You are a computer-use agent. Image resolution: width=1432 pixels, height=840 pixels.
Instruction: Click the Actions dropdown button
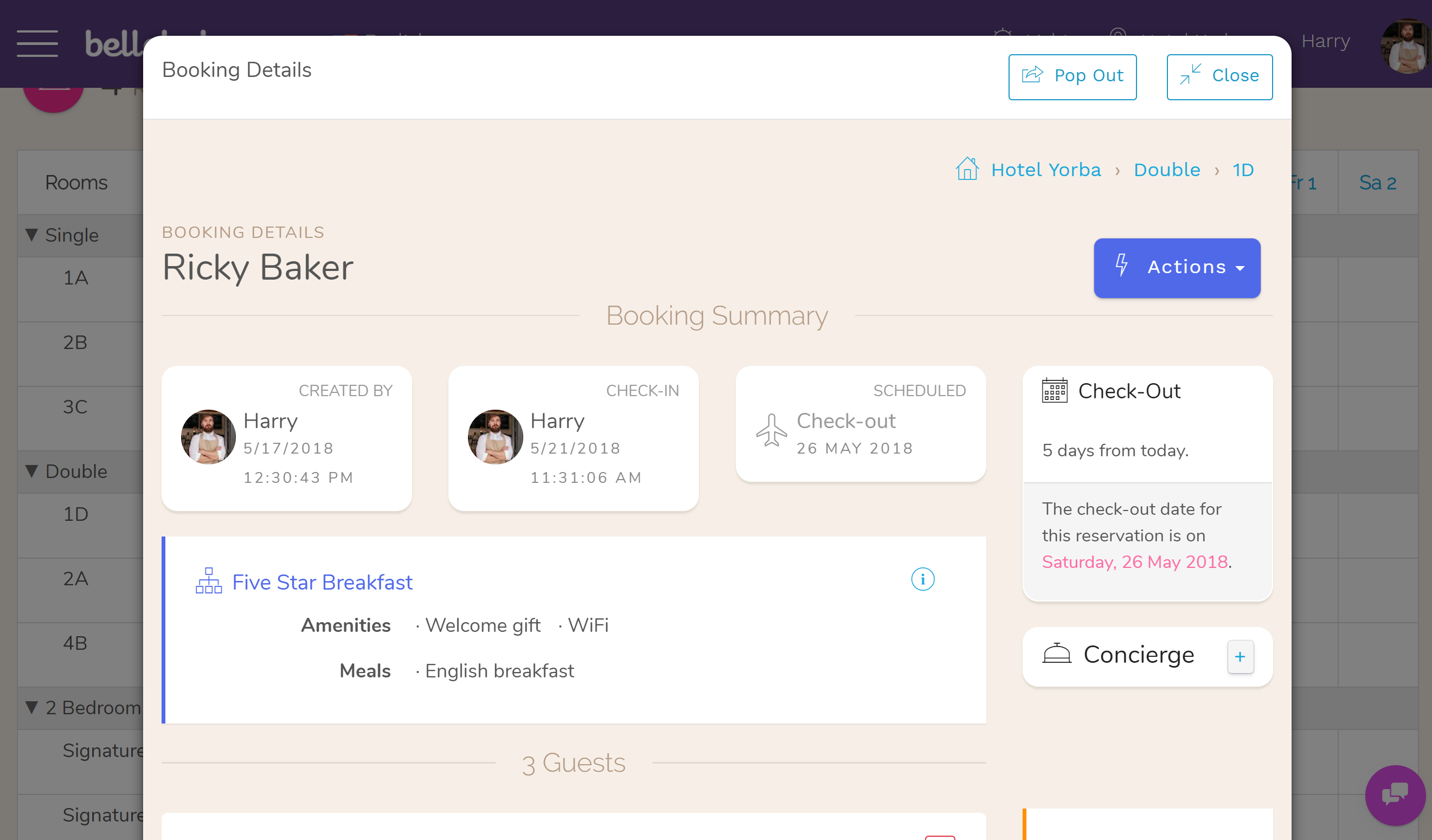1177,267
